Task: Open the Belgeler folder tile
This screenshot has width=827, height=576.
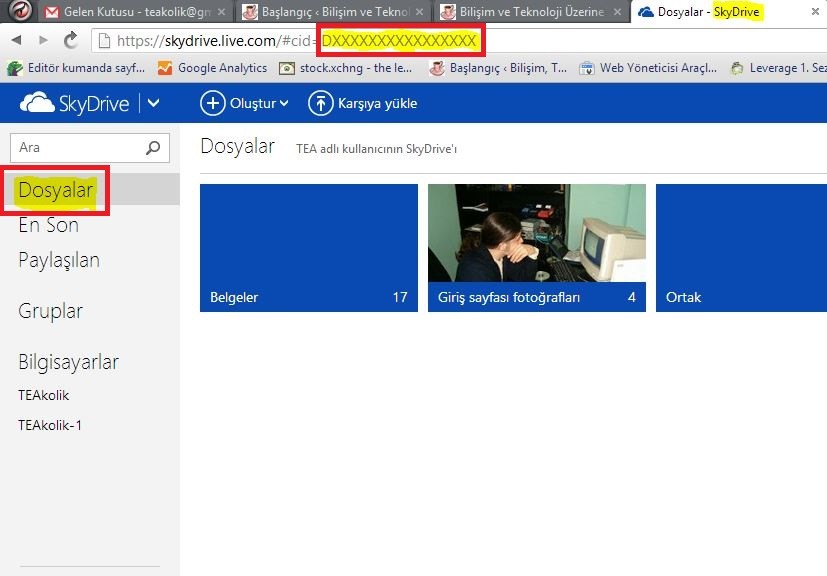Action: [x=309, y=248]
